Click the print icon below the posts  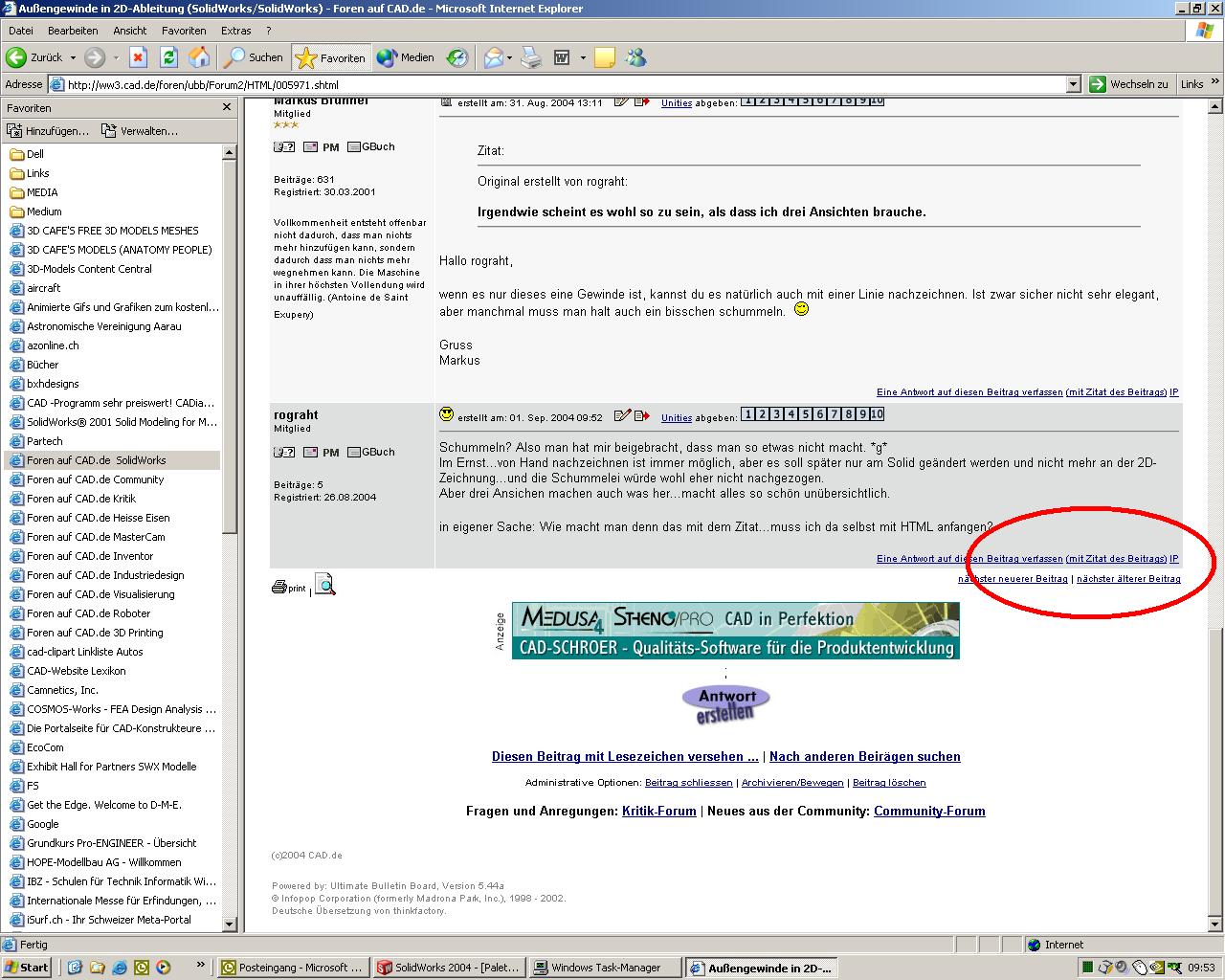pyautogui.click(x=289, y=587)
